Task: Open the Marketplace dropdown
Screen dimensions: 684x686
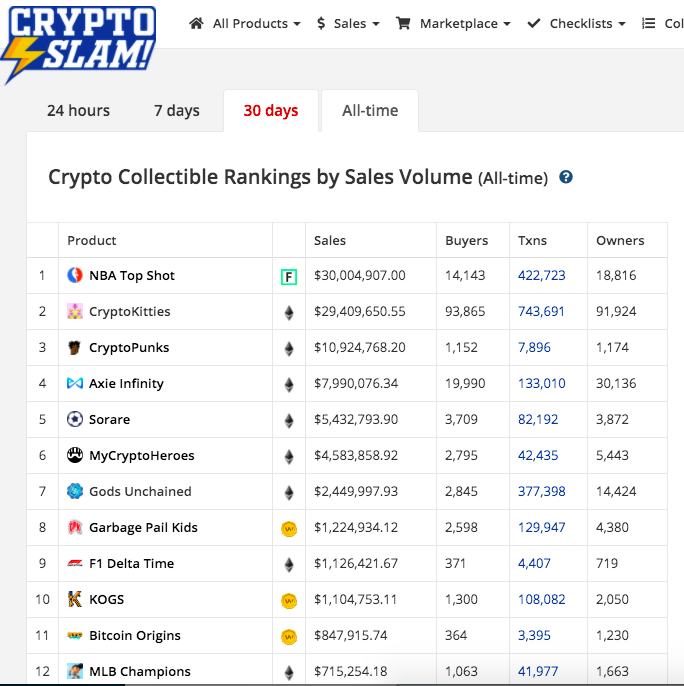Action: (453, 23)
